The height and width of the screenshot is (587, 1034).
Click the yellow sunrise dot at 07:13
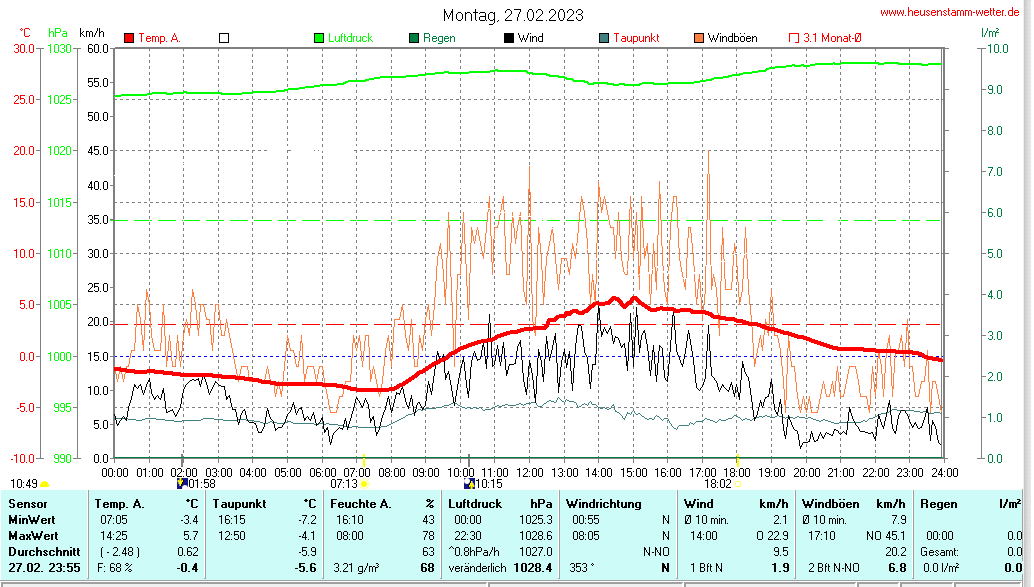[x=365, y=484]
